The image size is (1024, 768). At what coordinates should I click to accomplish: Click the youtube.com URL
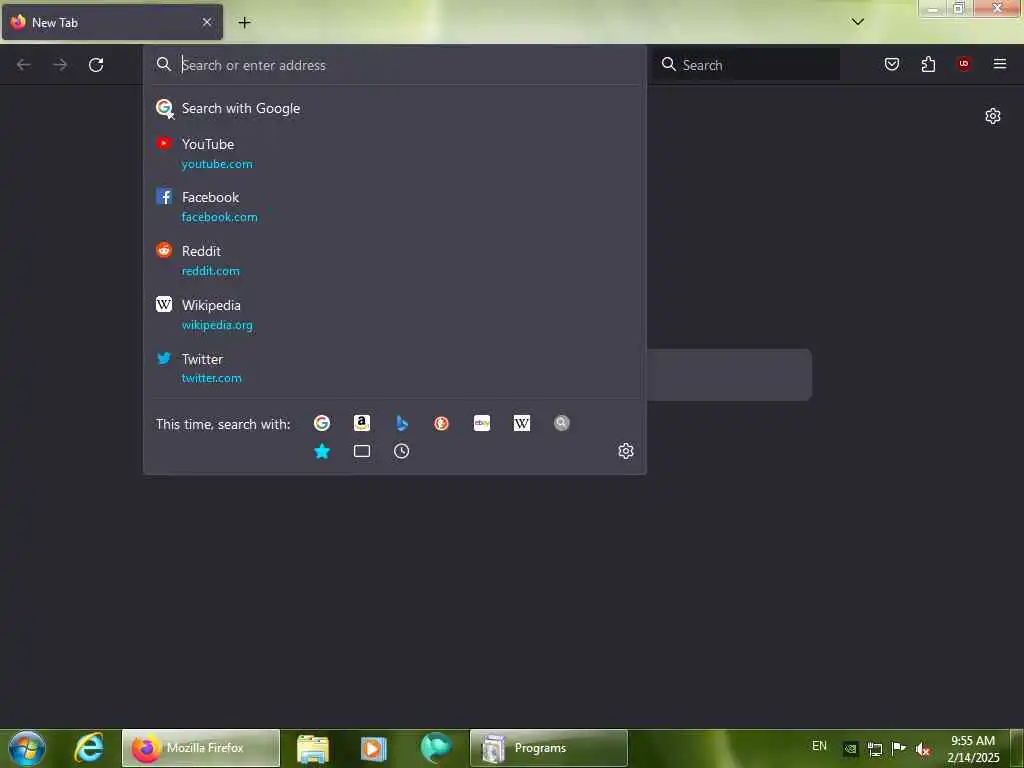pyautogui.click(x=217, y=164)
